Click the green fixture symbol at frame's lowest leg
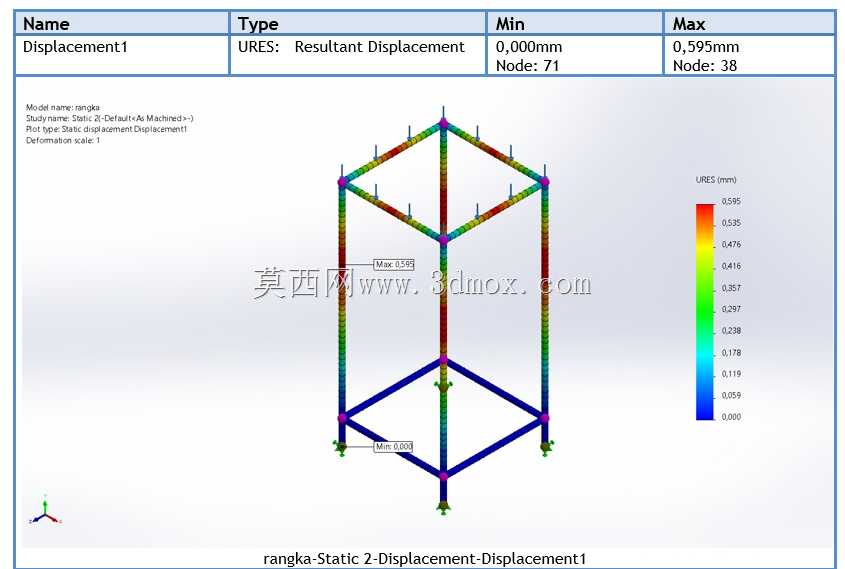Viewport: 845px width, 569px height. pos(443,507)
